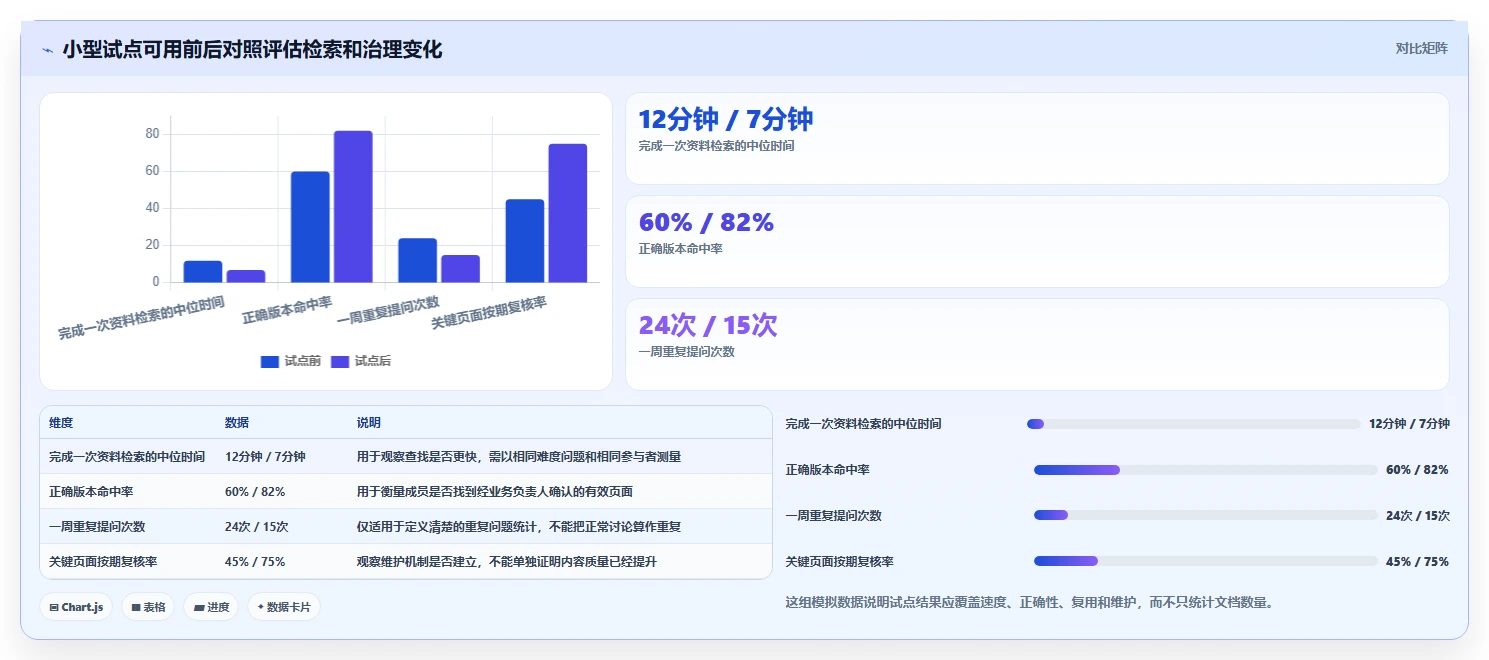Click the header icon beside the title
The width and height of the screenshot is (1489, 660).
(x=47, y=50)
